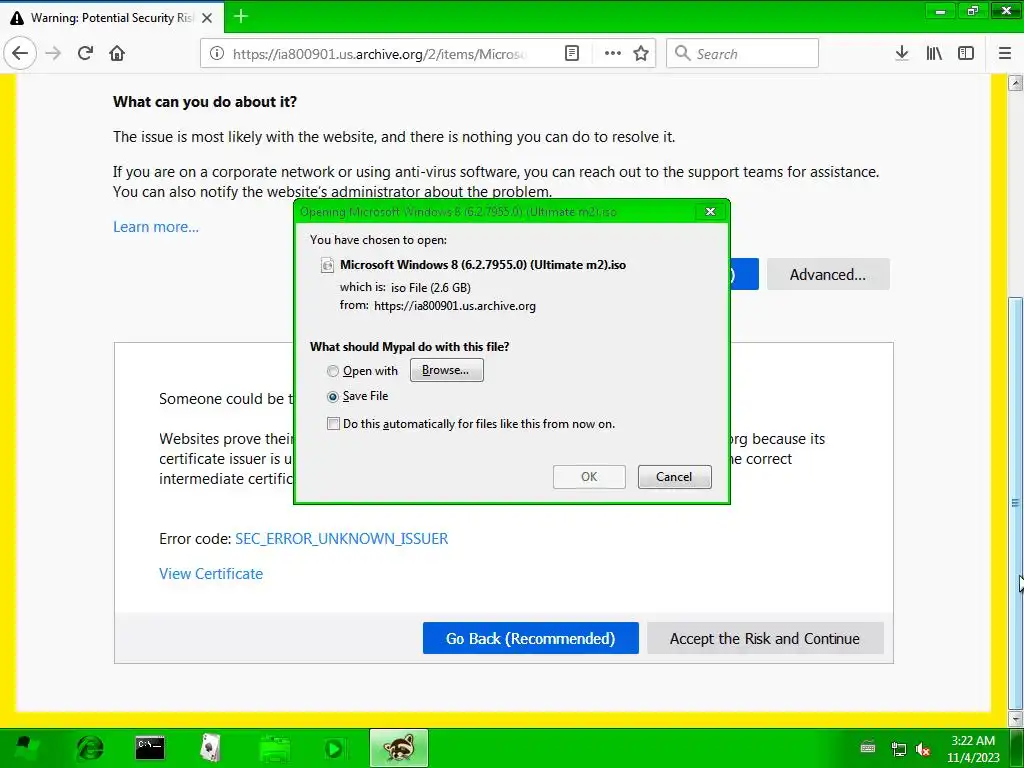Show site information for archive.org URL
The width and height of the screenshot is (1024, 768).
[217, 54]
